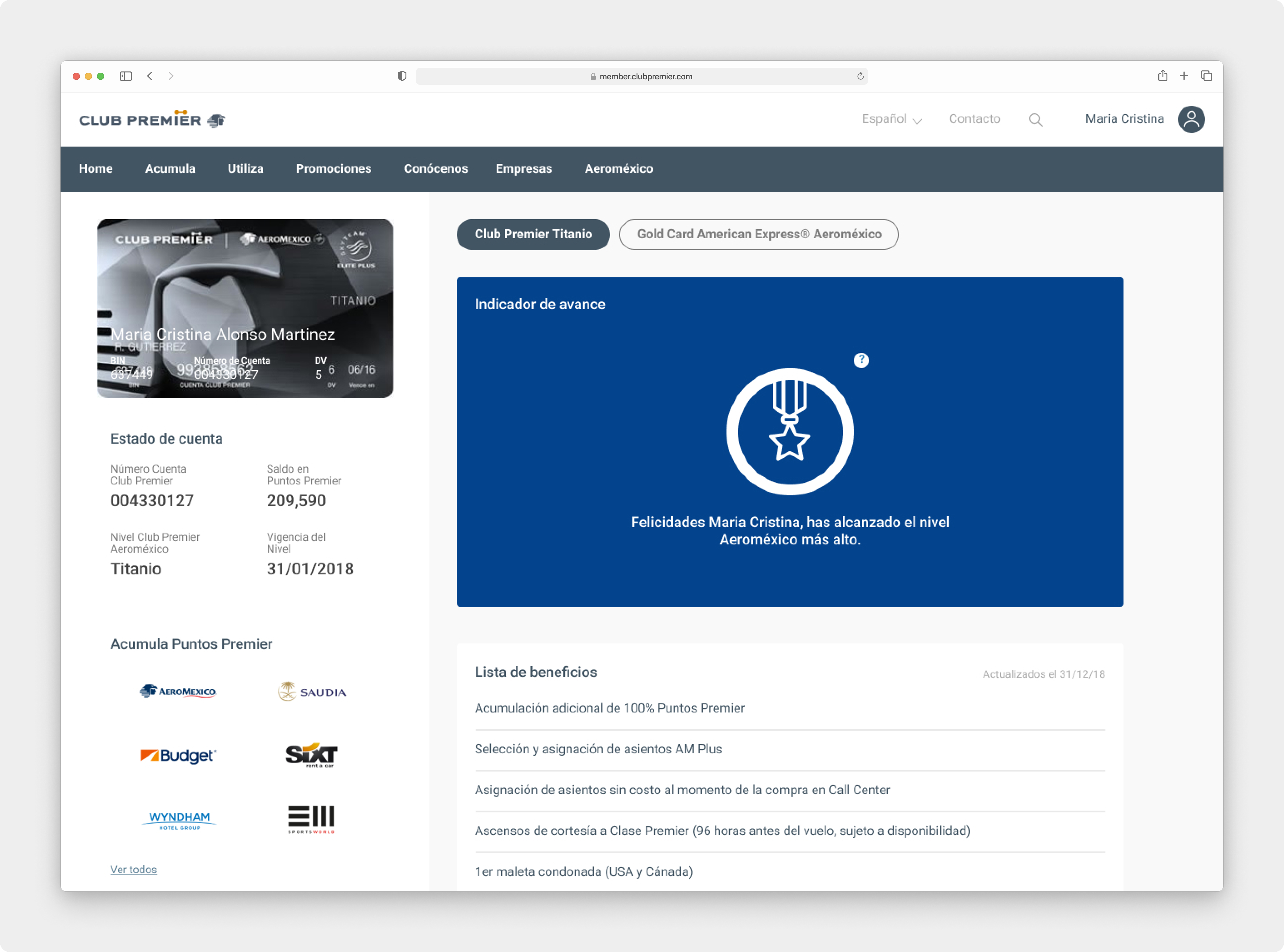Click the Estado de cuenta heading

(x=167, y=438)
